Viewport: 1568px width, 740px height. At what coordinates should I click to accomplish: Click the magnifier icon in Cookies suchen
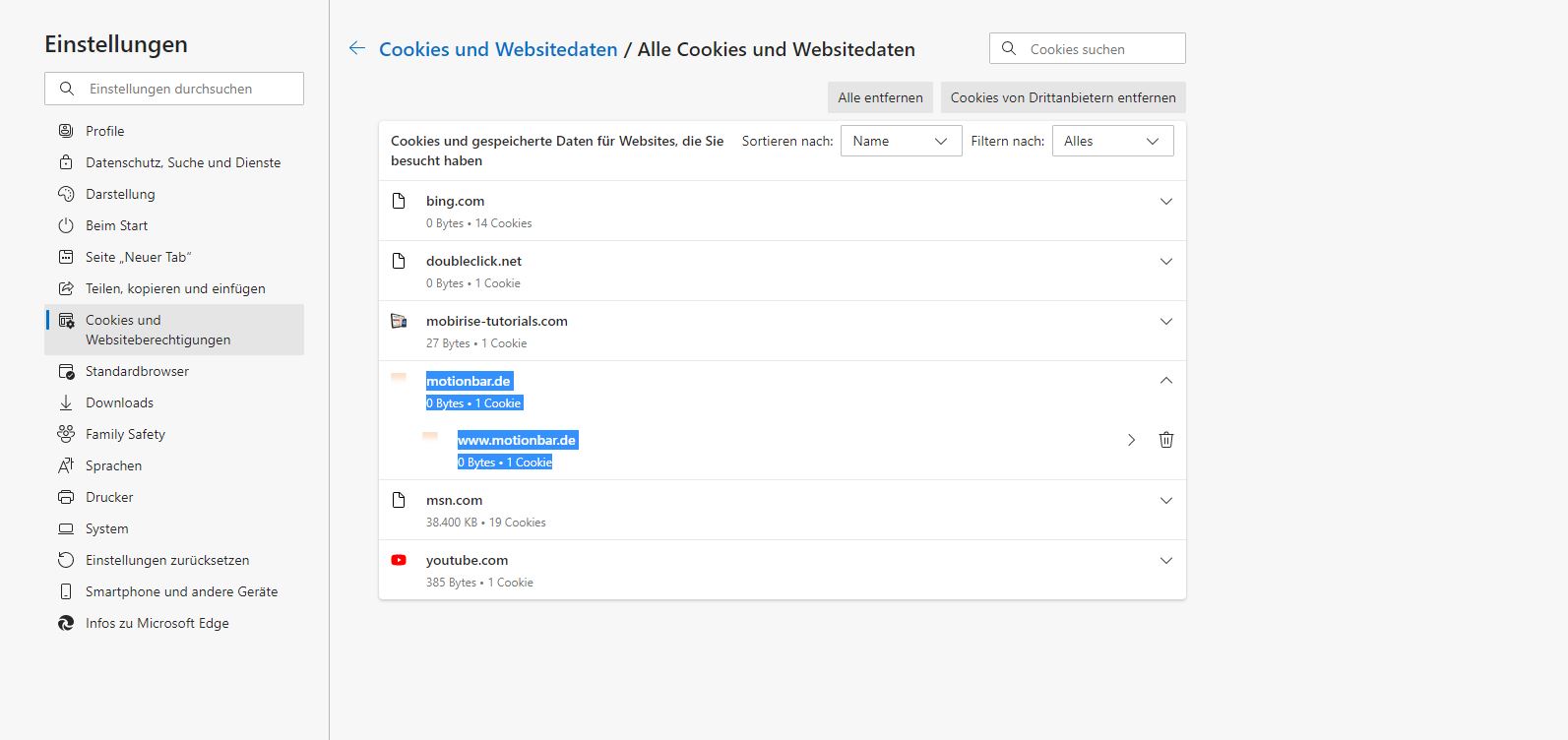pos(1008,48)
